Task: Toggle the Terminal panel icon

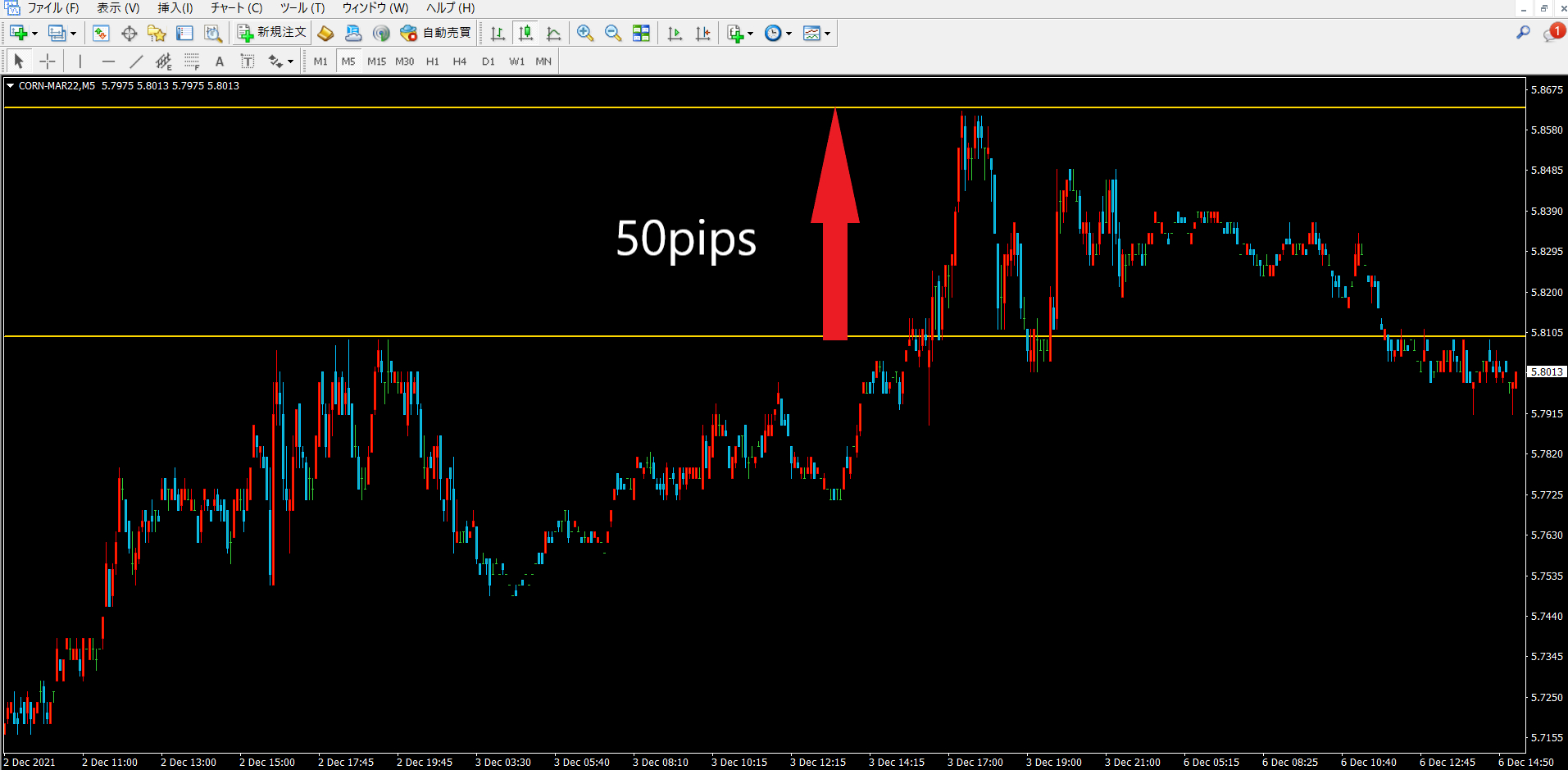Action: [x=184, y=33]
